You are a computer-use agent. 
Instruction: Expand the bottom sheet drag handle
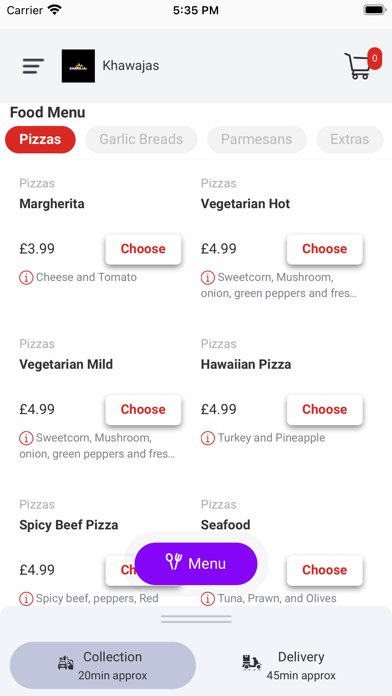tap(196, 619)
